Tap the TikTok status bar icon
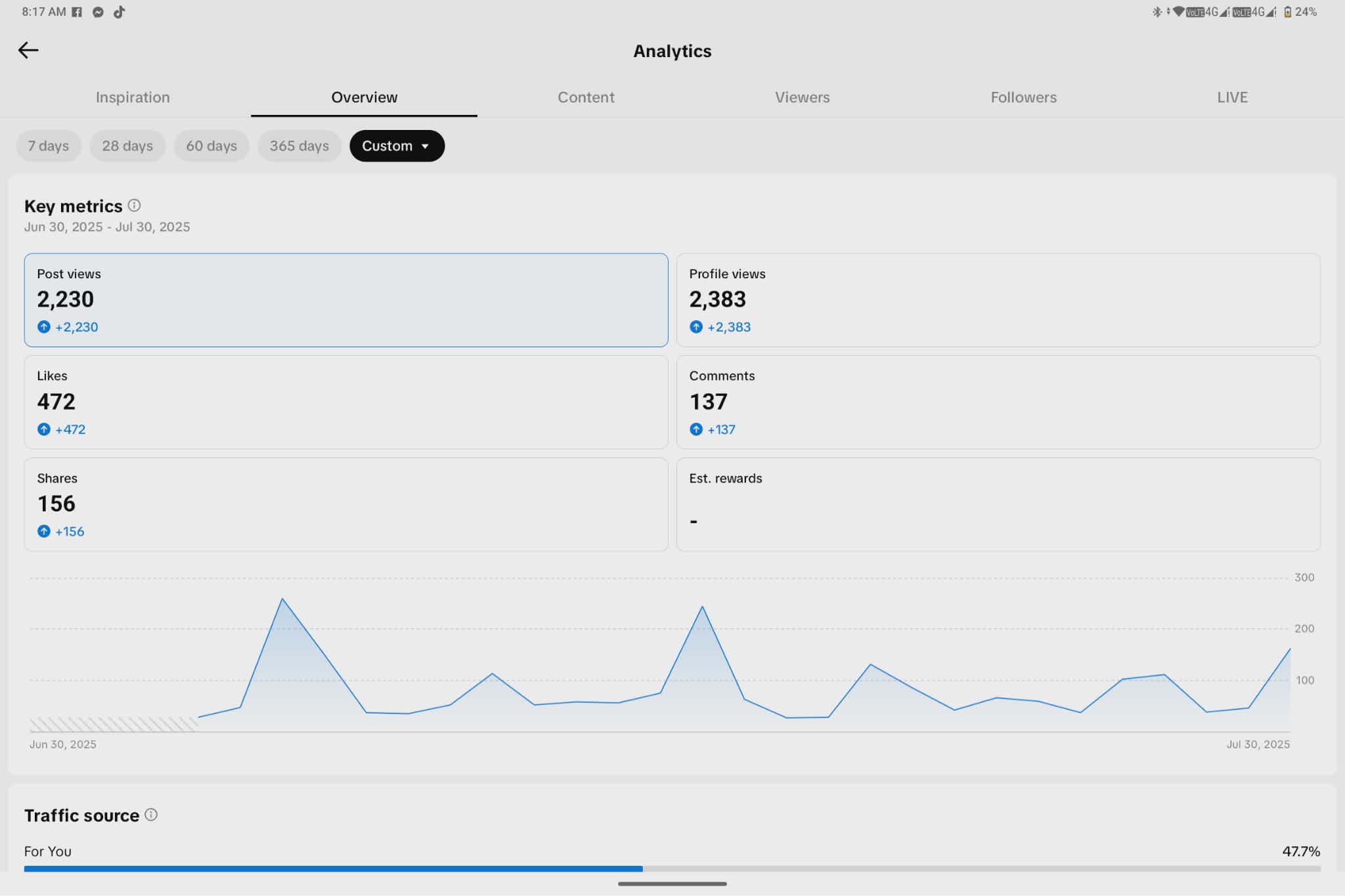The width and height of the screenshot is (1345, 896). [119, 12]
